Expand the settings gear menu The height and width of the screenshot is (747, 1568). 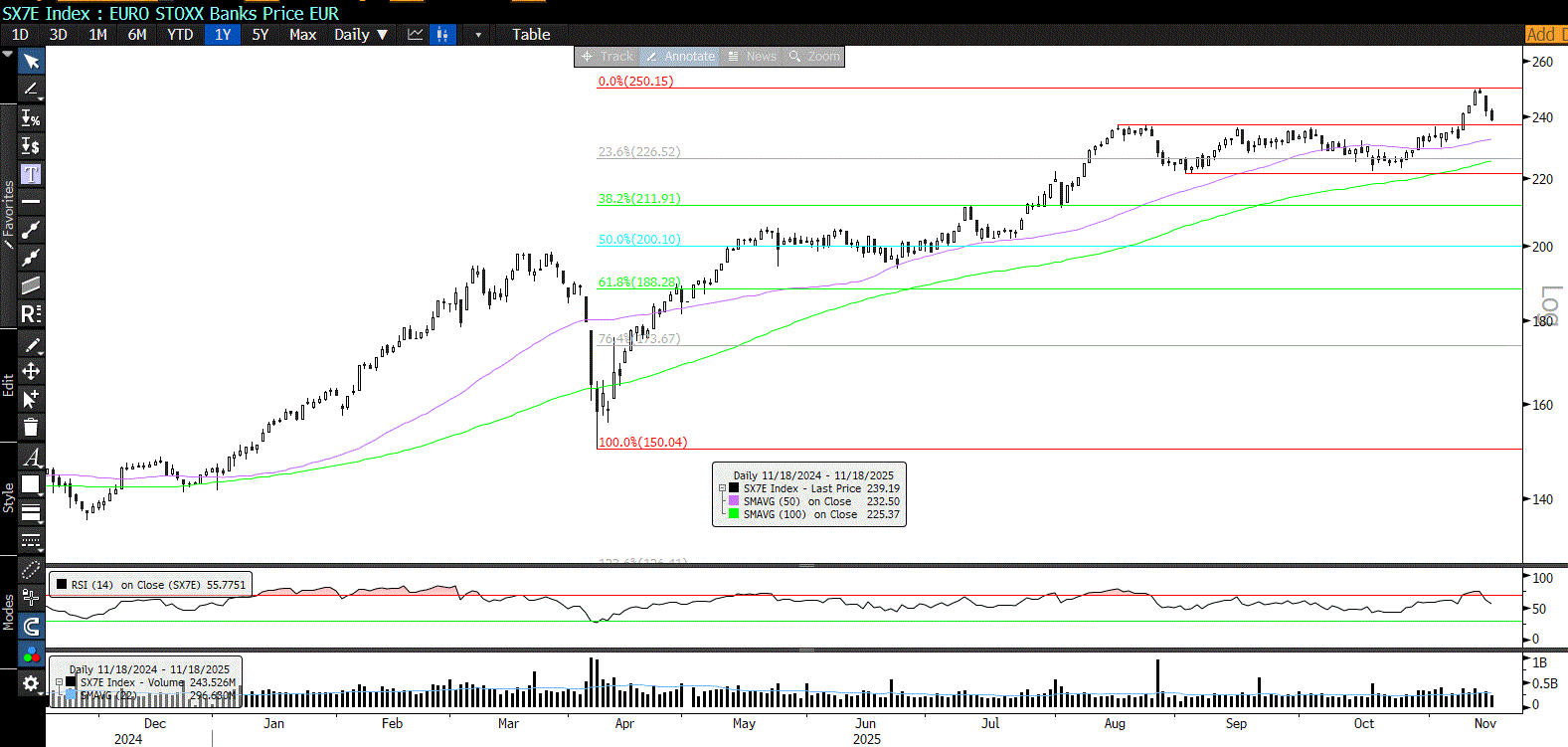[x=31, y=683]
